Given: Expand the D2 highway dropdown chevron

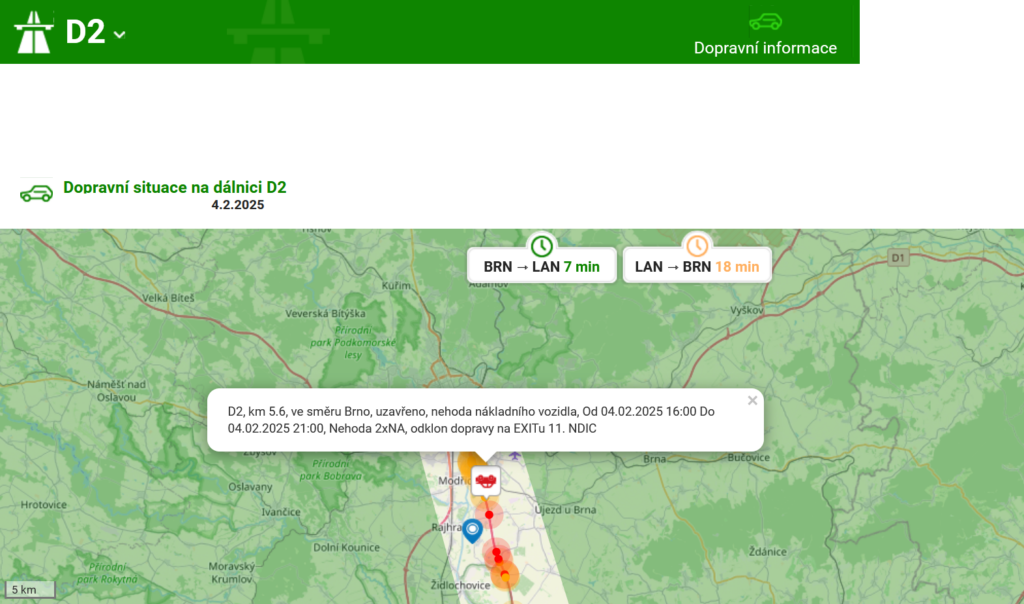Looking at the screenshot, I should [120, 35].
